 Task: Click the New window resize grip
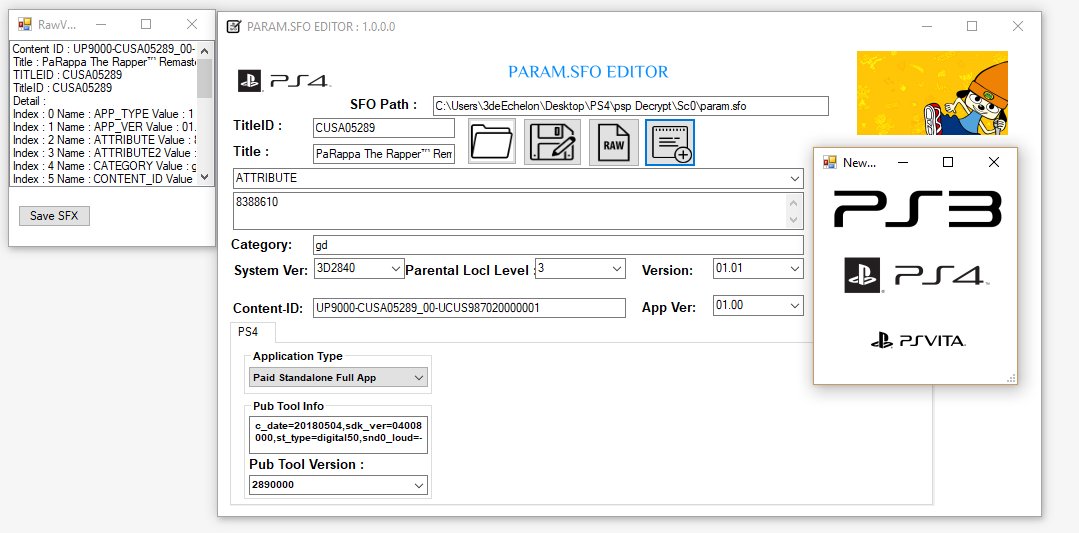[x=1012, y=378]
